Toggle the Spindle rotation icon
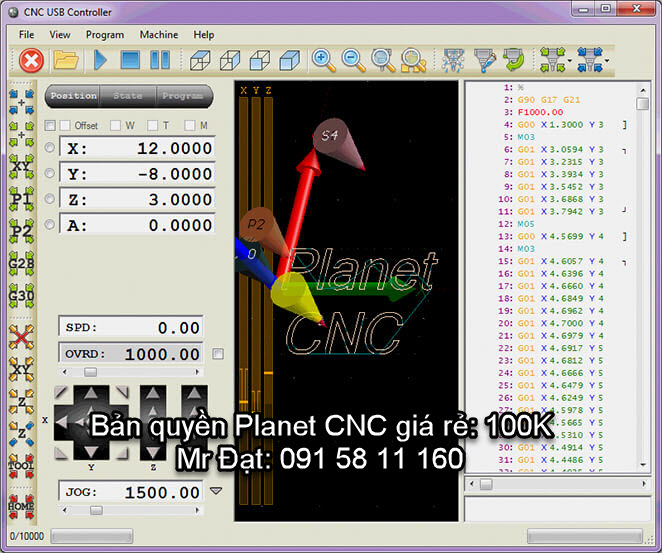 (513, 60)
